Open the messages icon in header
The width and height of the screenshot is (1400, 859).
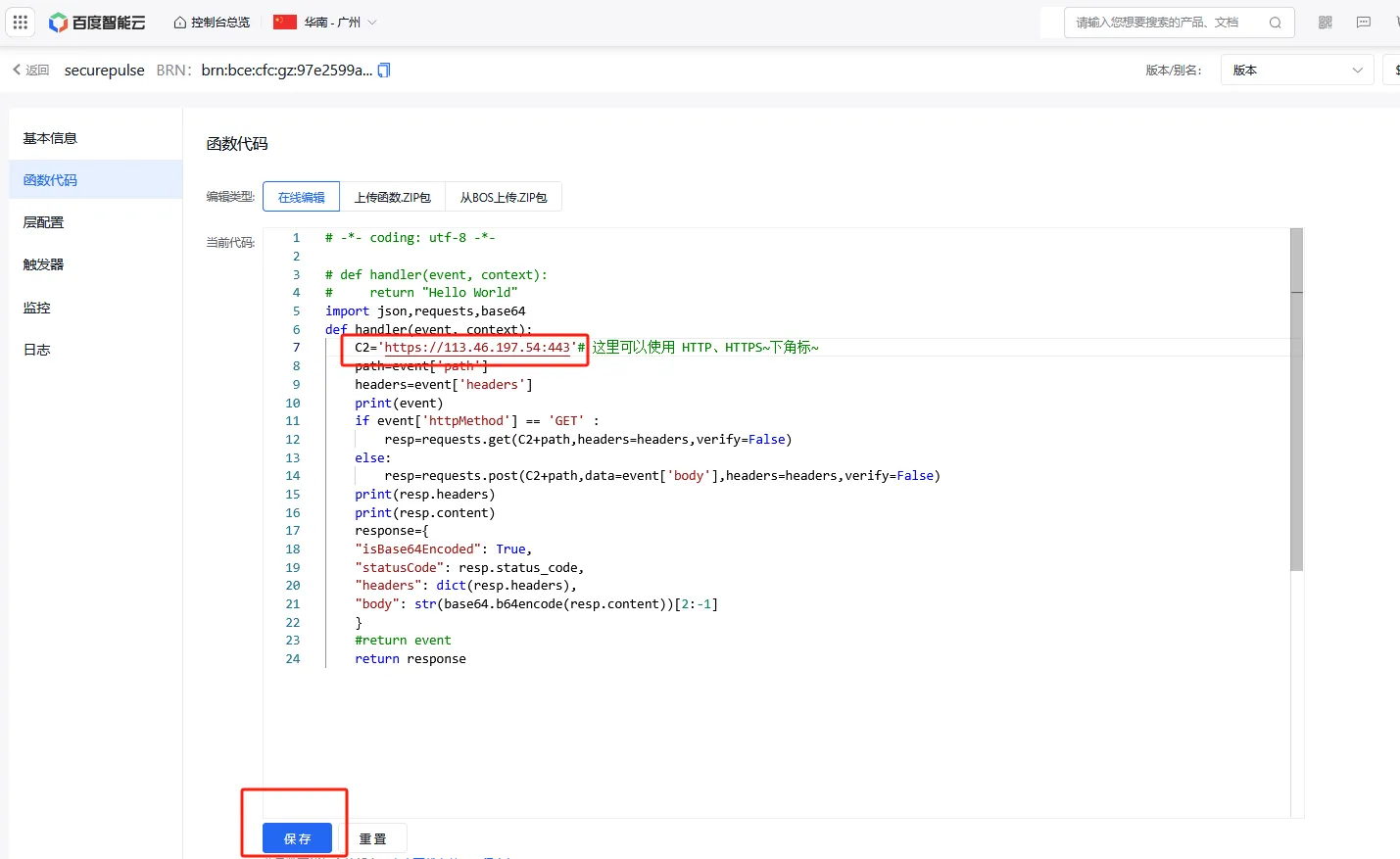1364,22
